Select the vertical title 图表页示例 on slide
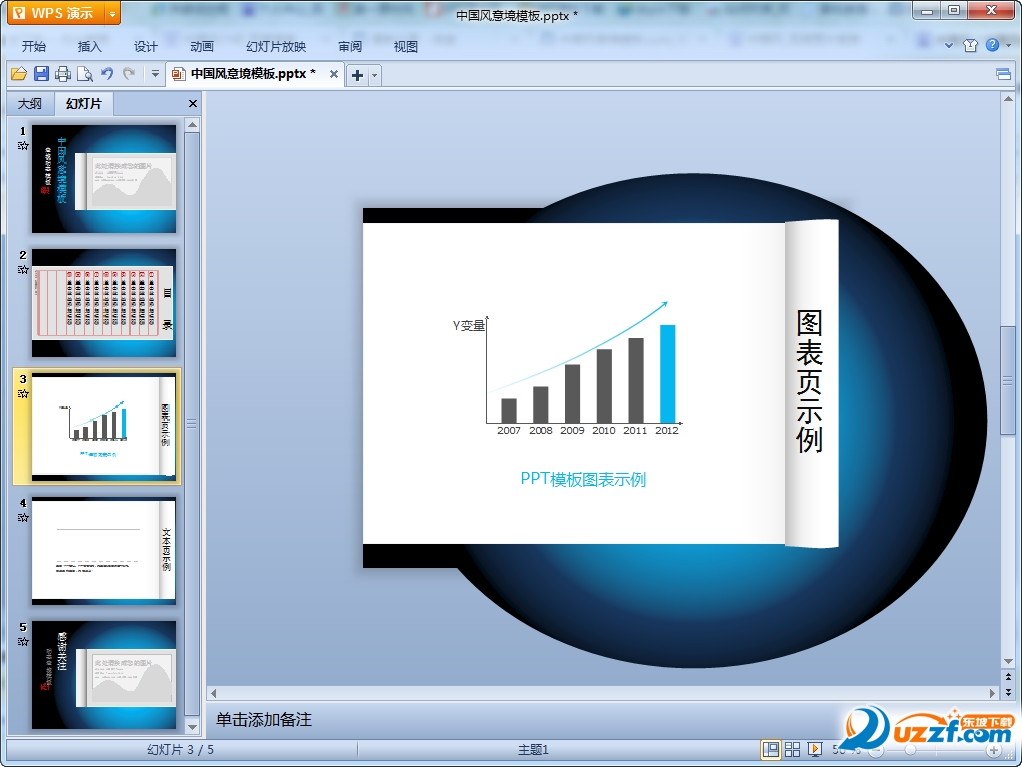This screenshot has height=767, width=1022. (x=809, y=382)
